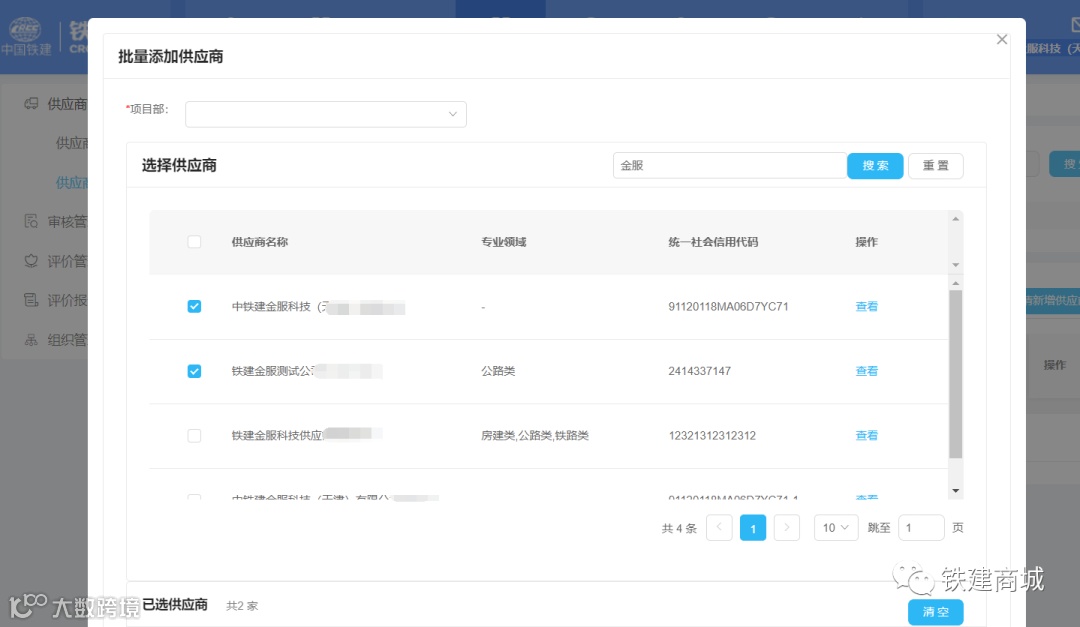
Task: Click the credit code 2414337147
Action: [x=699, y=371]
